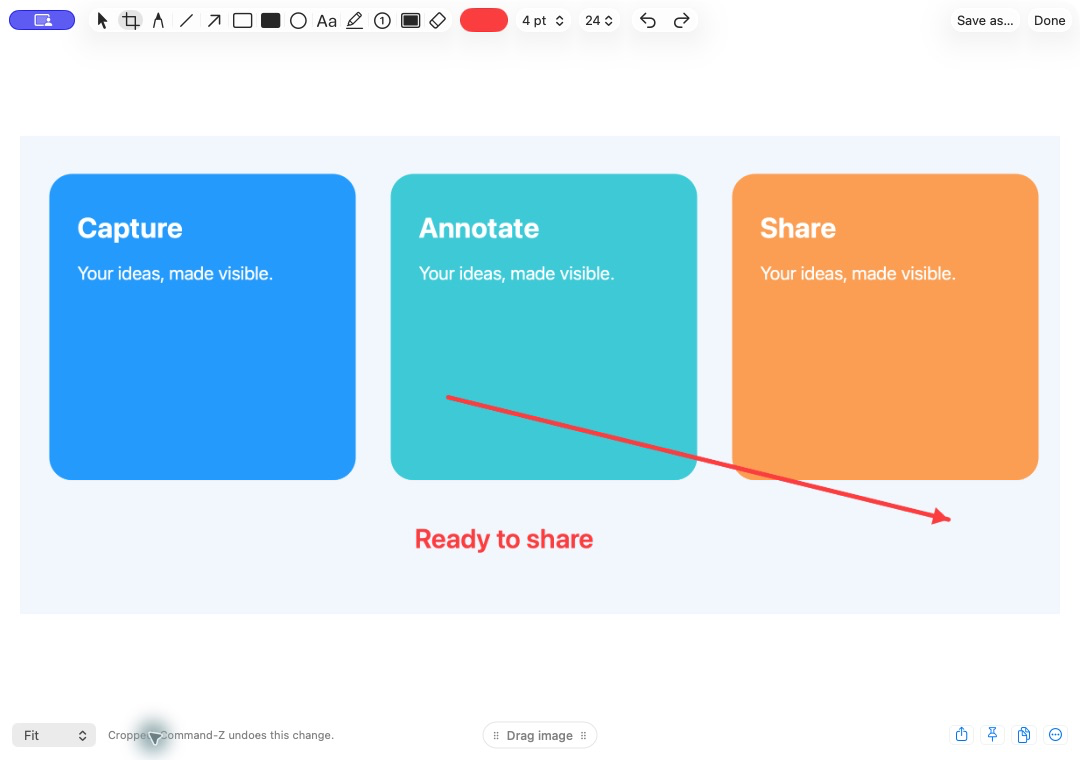Click 'Your ideas, made visible.' on Share card
The width and height of the screenshot is (1080, 760).
(x=858, y=274)
